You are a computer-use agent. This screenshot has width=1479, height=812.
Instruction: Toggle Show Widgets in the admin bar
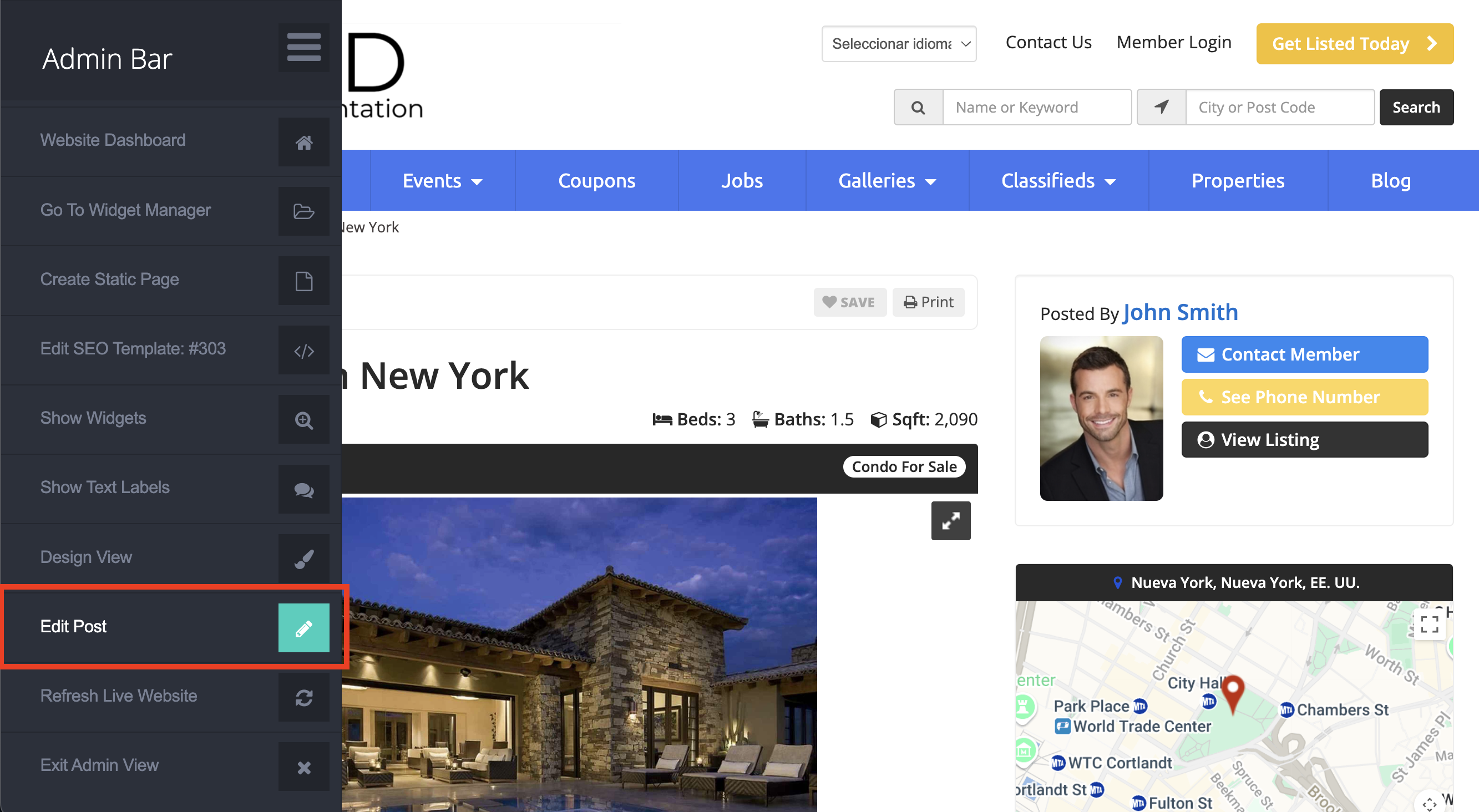tap(303, 420)
